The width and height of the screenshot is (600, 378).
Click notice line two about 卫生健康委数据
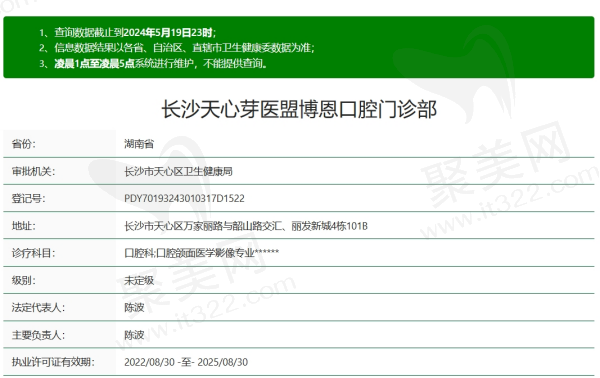point(177,48)
